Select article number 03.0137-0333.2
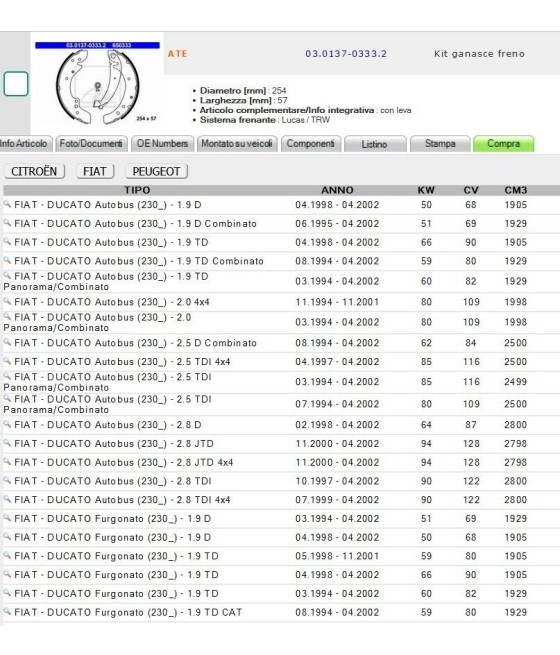Viewport: 560px width, 655px height. click(346, 53)
